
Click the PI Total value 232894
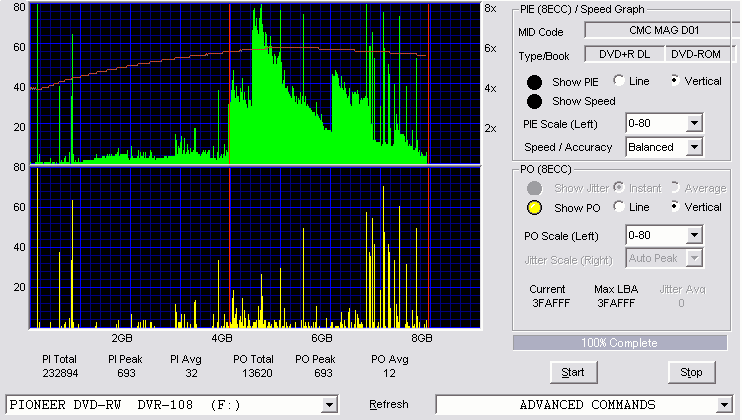click(60, 374)
